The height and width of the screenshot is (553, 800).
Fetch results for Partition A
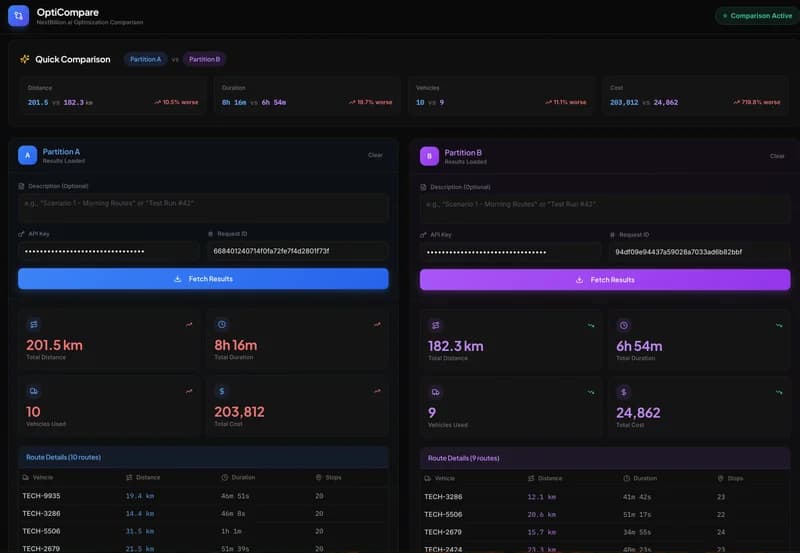click(x=203, y=279)
